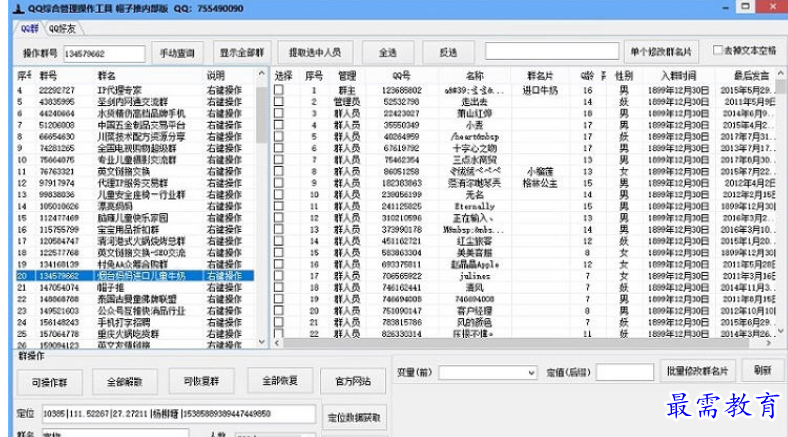Click the 刷新 button
The width and height of the screenshot is (788, 437).
762,371
